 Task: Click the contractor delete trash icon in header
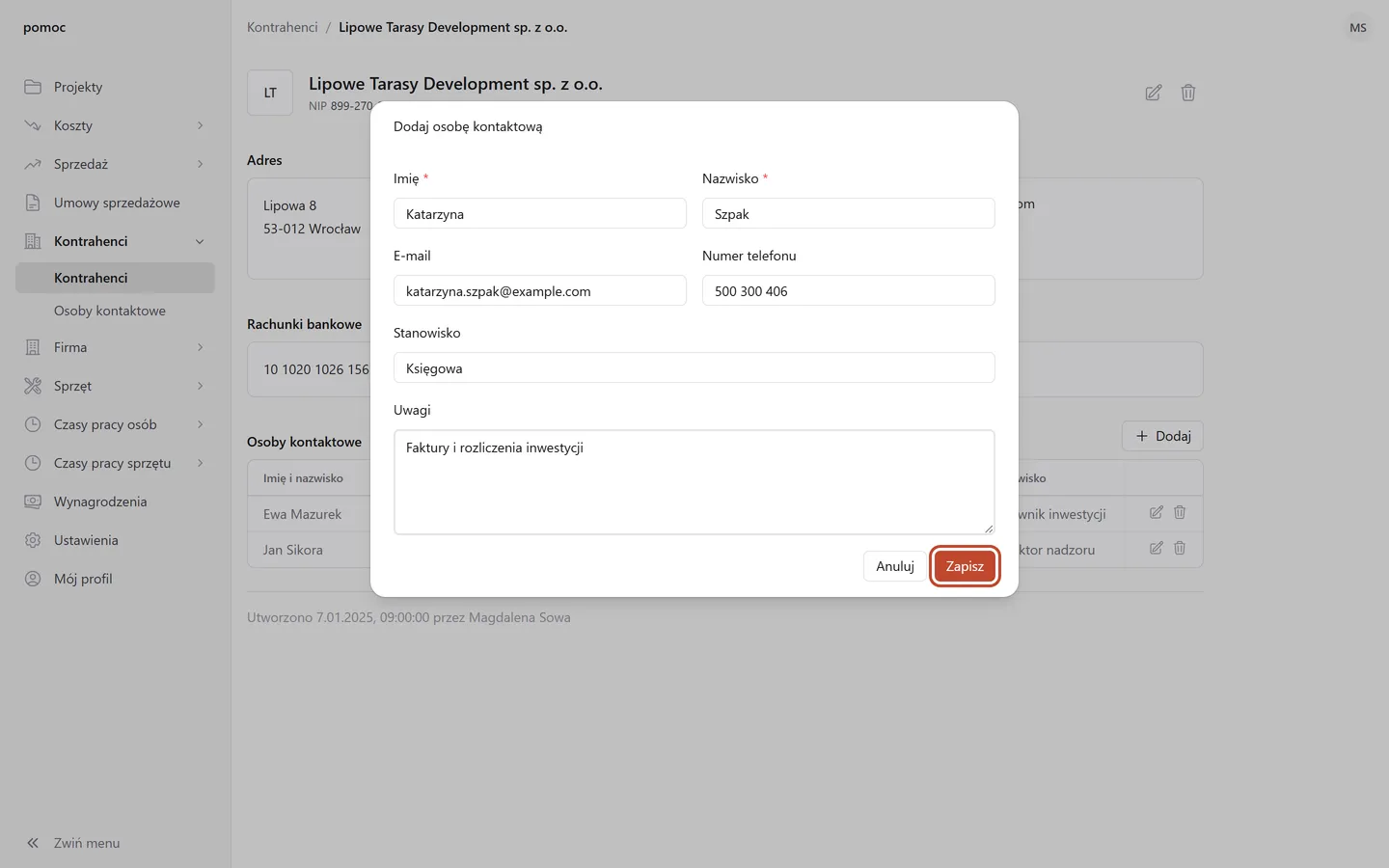[1188, 93]
